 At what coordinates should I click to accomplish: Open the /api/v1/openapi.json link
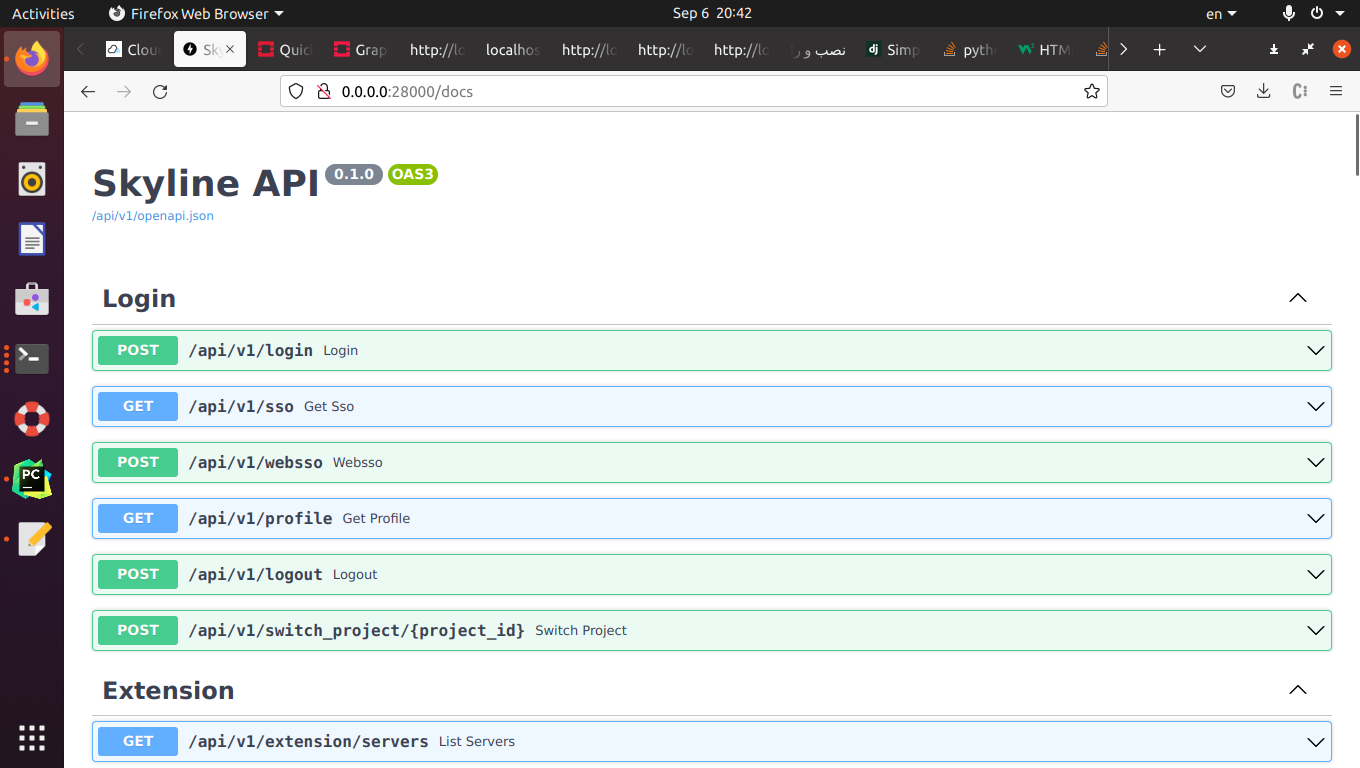click(x=153, y=216)
